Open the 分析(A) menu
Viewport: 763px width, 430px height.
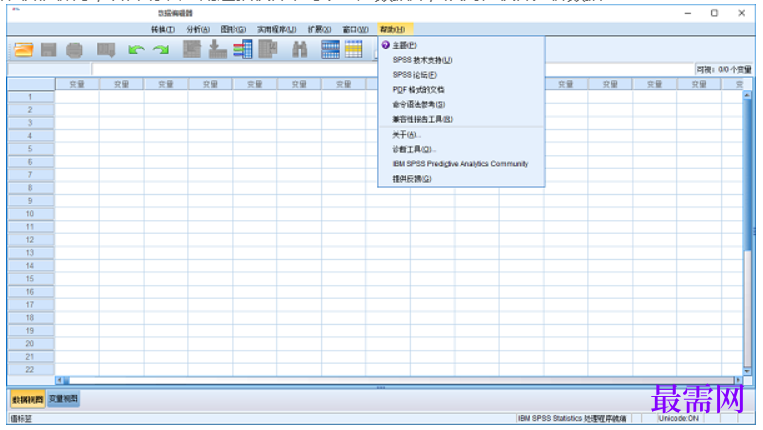[x=198, y=29]
